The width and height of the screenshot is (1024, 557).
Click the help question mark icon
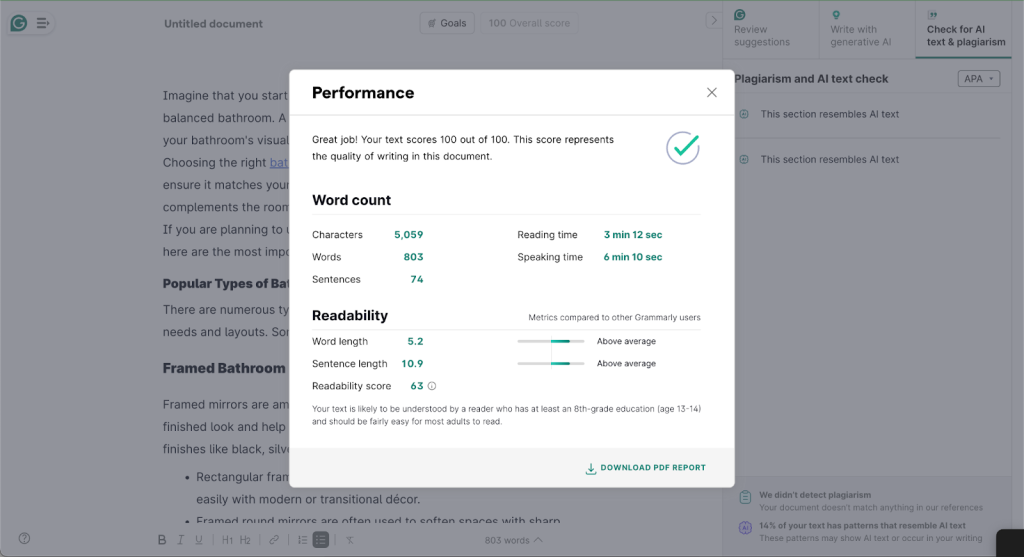pos(24,538)
